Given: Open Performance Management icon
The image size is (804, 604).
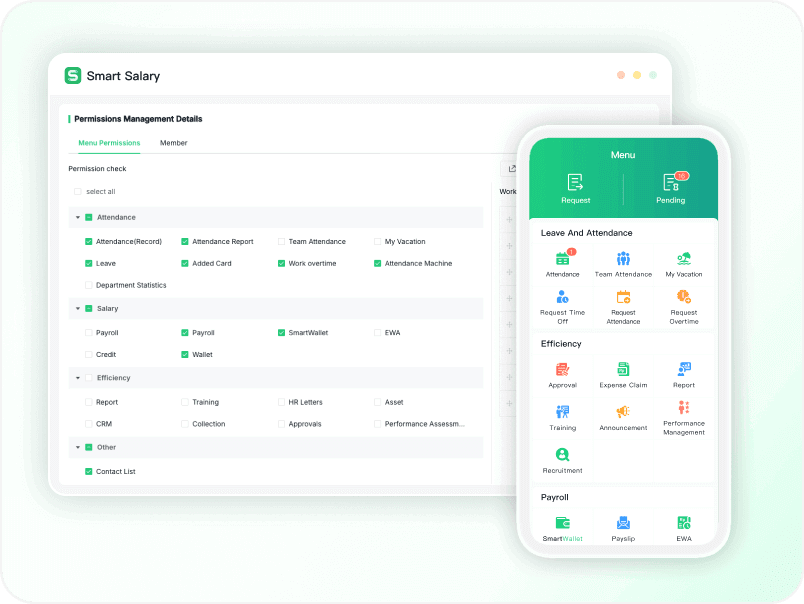Looking at the screenshot, I should pos(684,408).
